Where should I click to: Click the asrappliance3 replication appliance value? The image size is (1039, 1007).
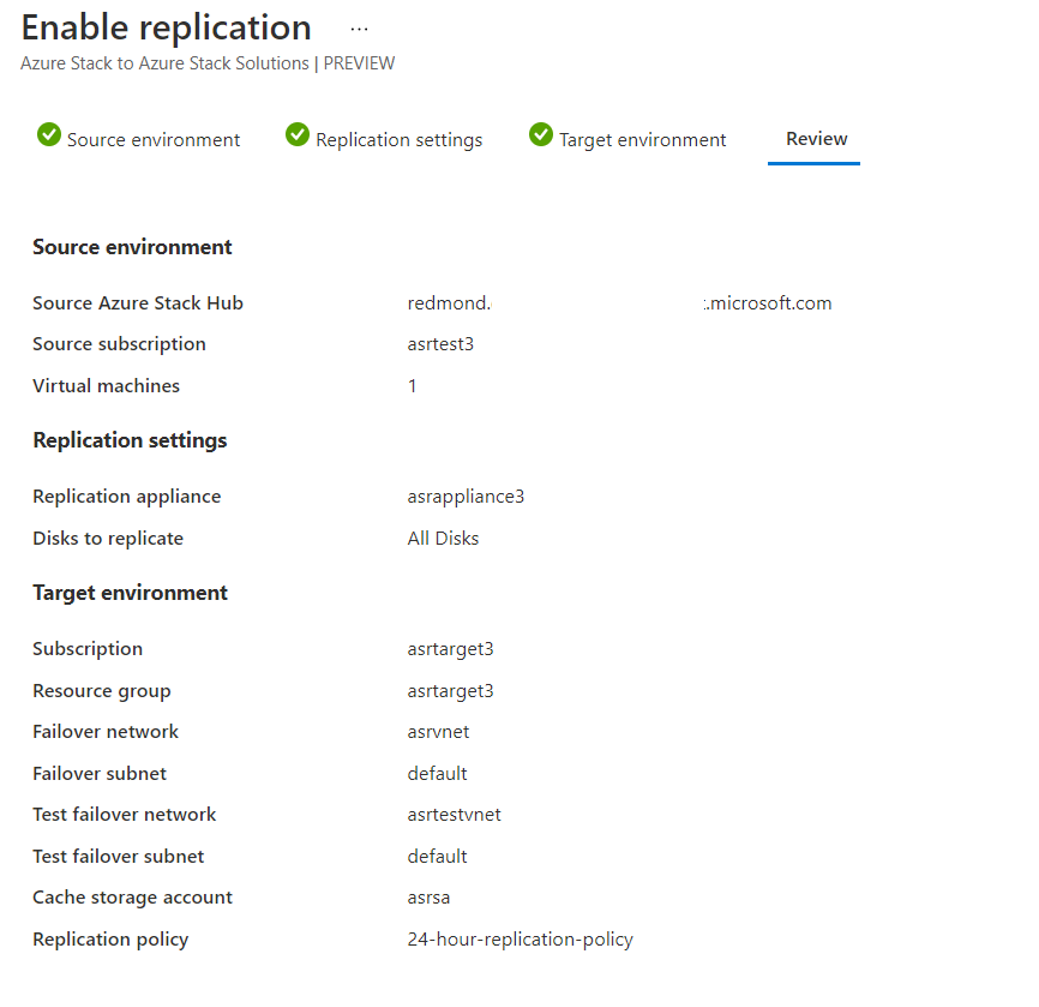(466, 496)
